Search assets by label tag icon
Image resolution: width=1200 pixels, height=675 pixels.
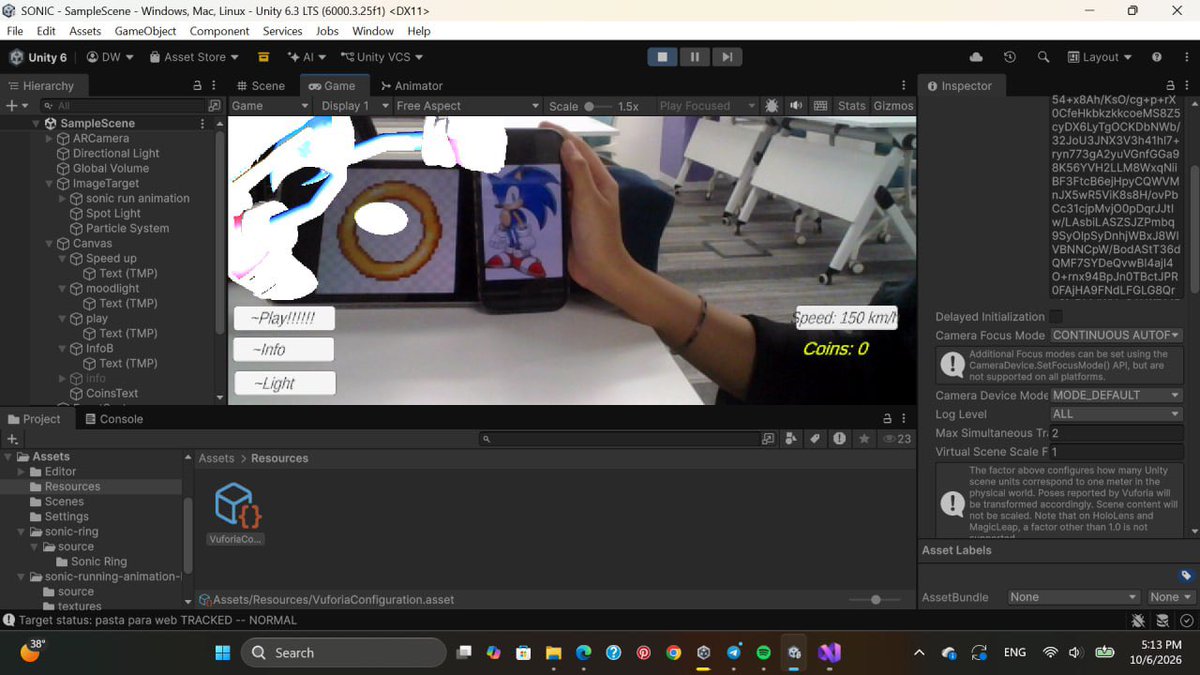point(815,439)
